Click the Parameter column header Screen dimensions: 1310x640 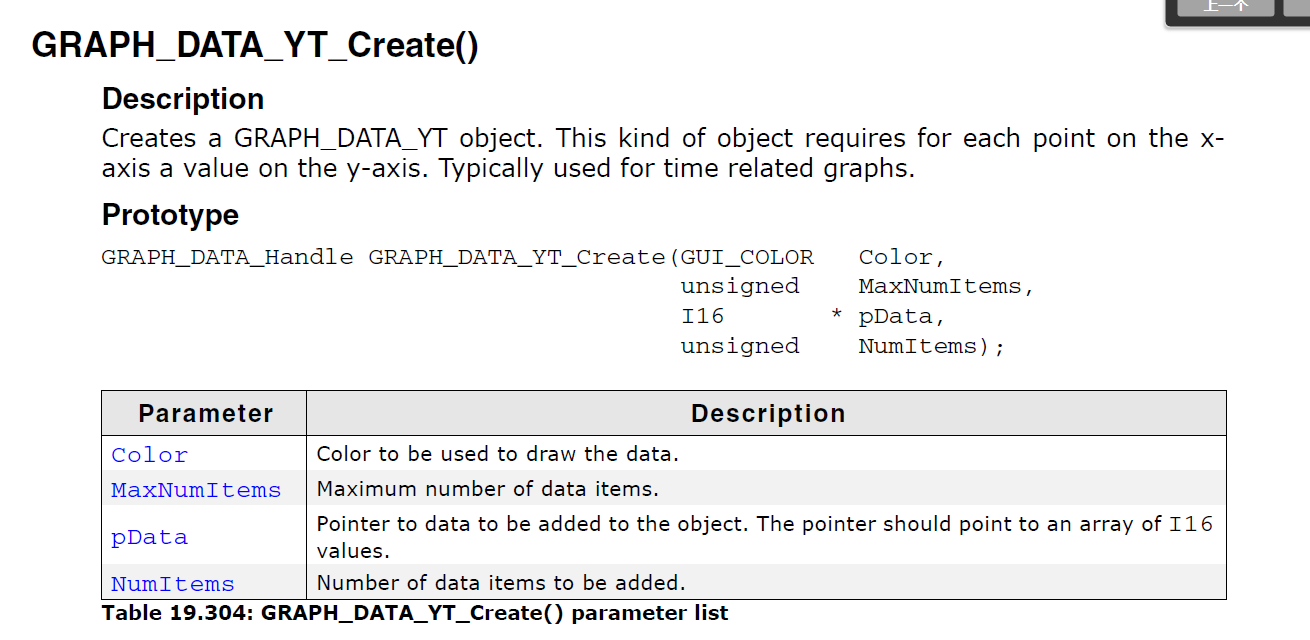[x=205, y=413]
